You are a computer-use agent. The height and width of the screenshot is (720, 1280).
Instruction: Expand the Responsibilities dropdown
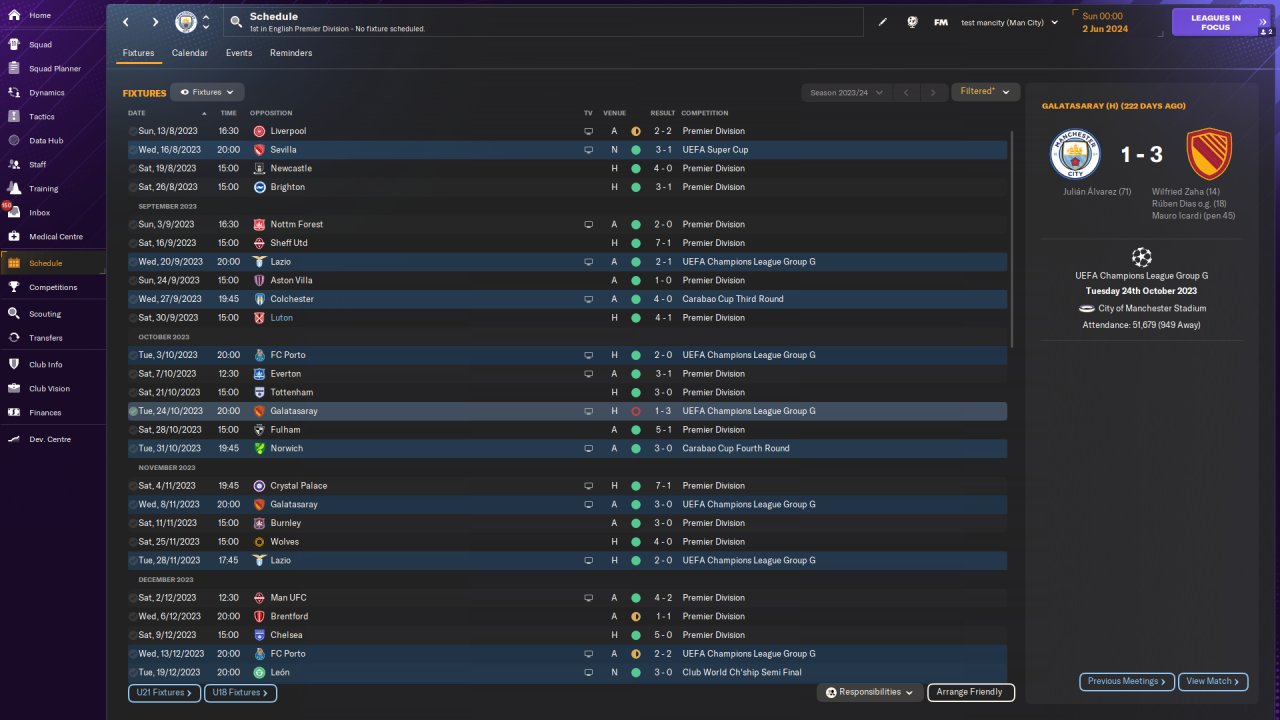coord(868,692)
